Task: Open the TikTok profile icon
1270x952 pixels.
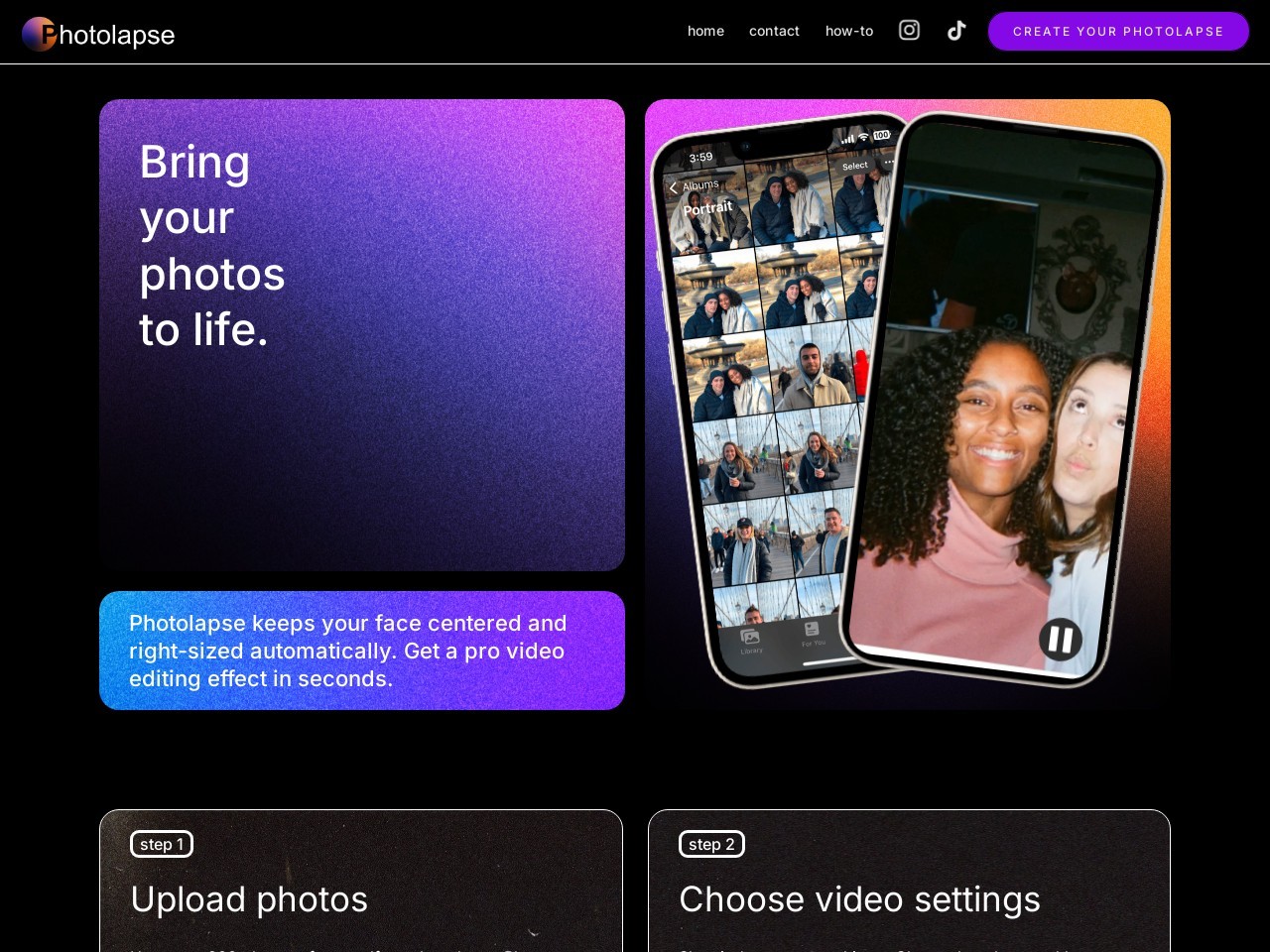Action: coord(956,31)
